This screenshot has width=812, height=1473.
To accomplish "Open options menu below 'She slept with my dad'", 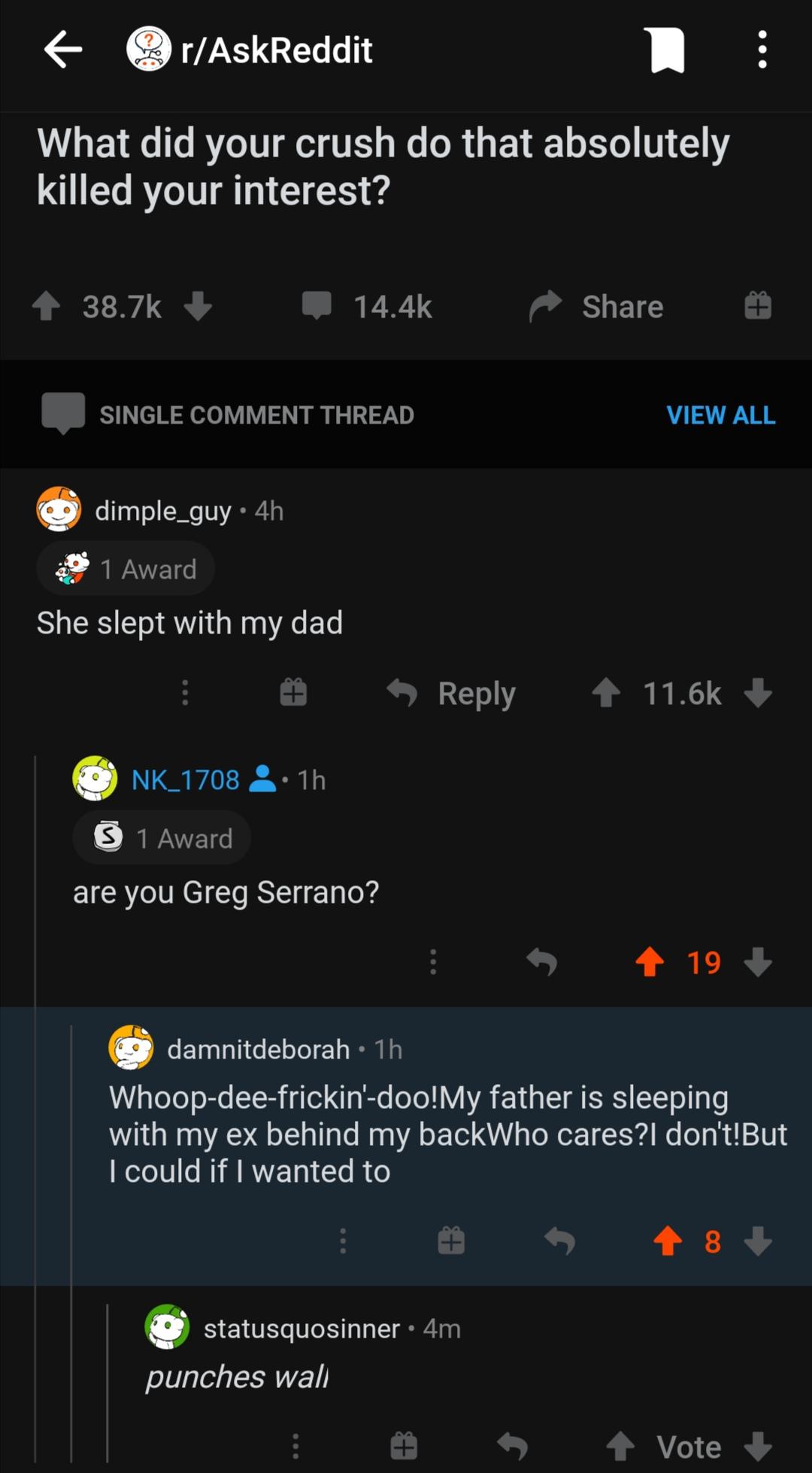I will click(185, 692).
